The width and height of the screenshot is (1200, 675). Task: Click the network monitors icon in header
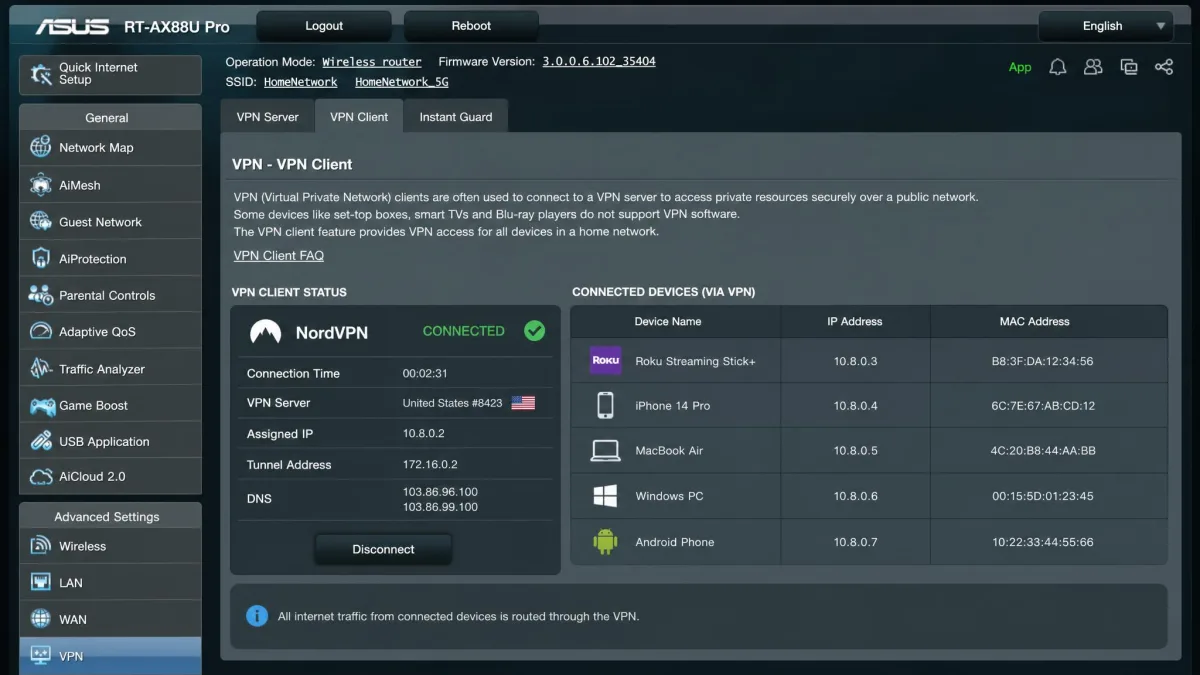[x=1129, y=67]
